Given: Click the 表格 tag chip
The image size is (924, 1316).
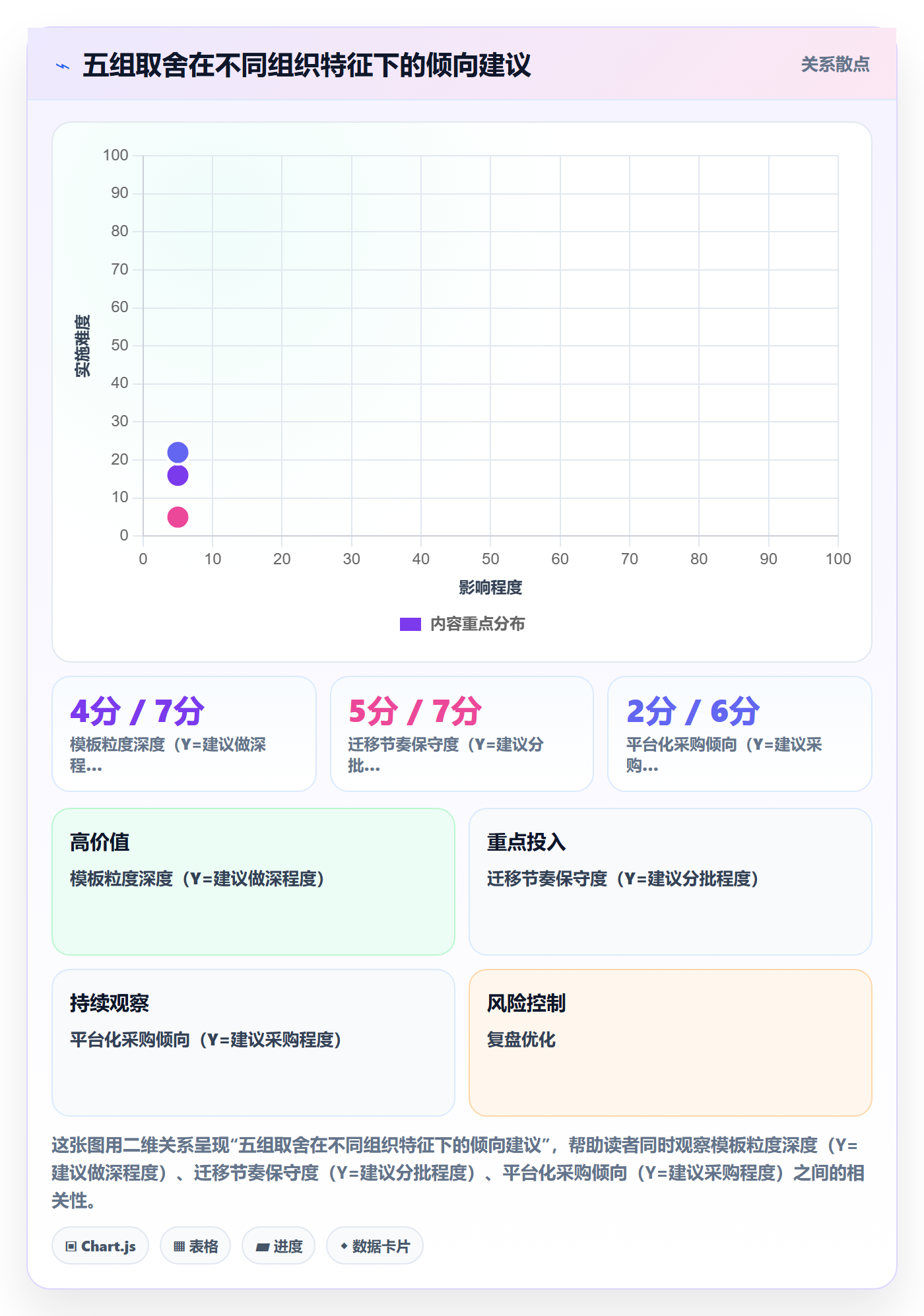Looking at the screenshot, I should [x=195, y=1246].
